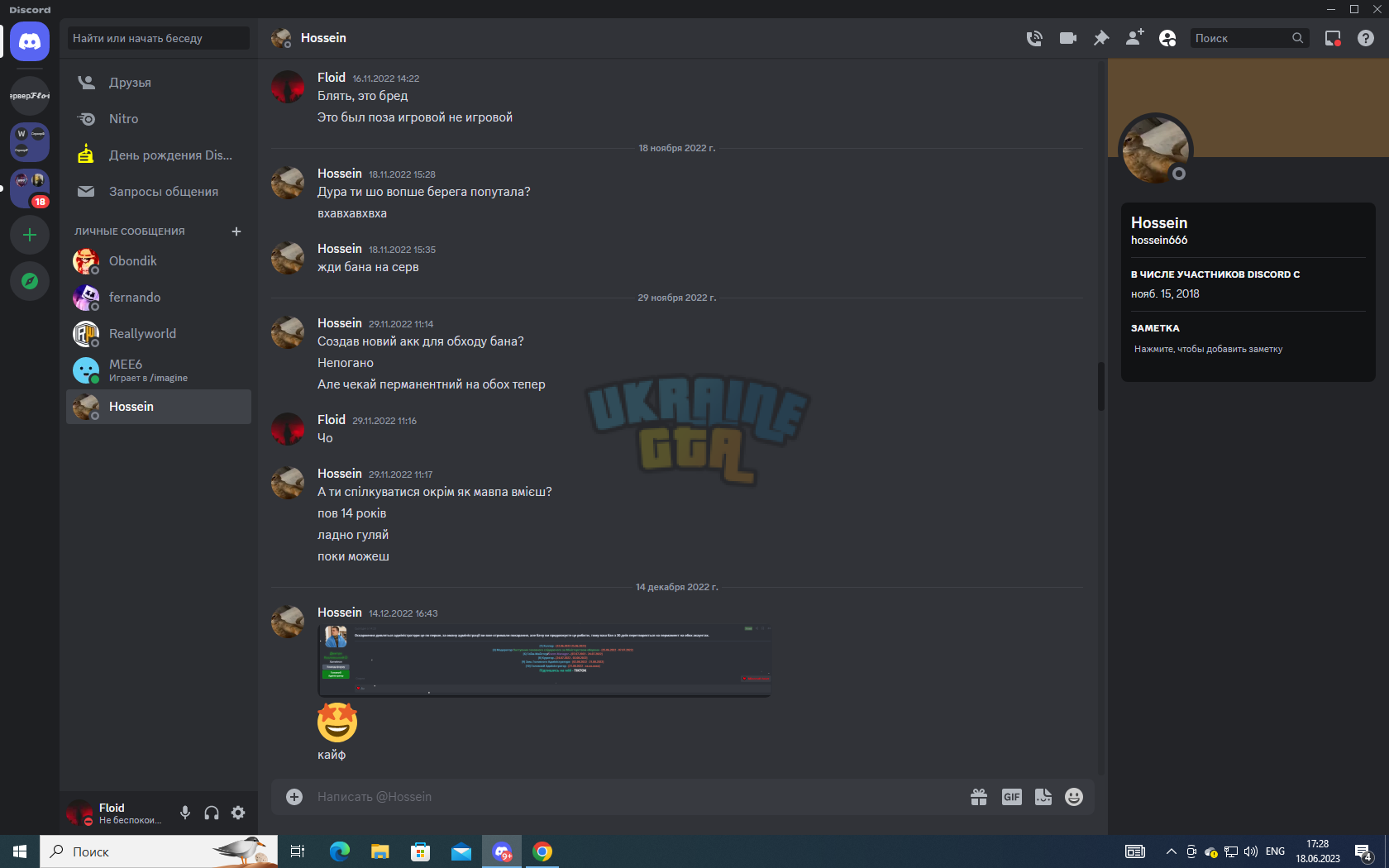Open Discord help icon
The image size is (1389, 868).
tap(1366, 38)
